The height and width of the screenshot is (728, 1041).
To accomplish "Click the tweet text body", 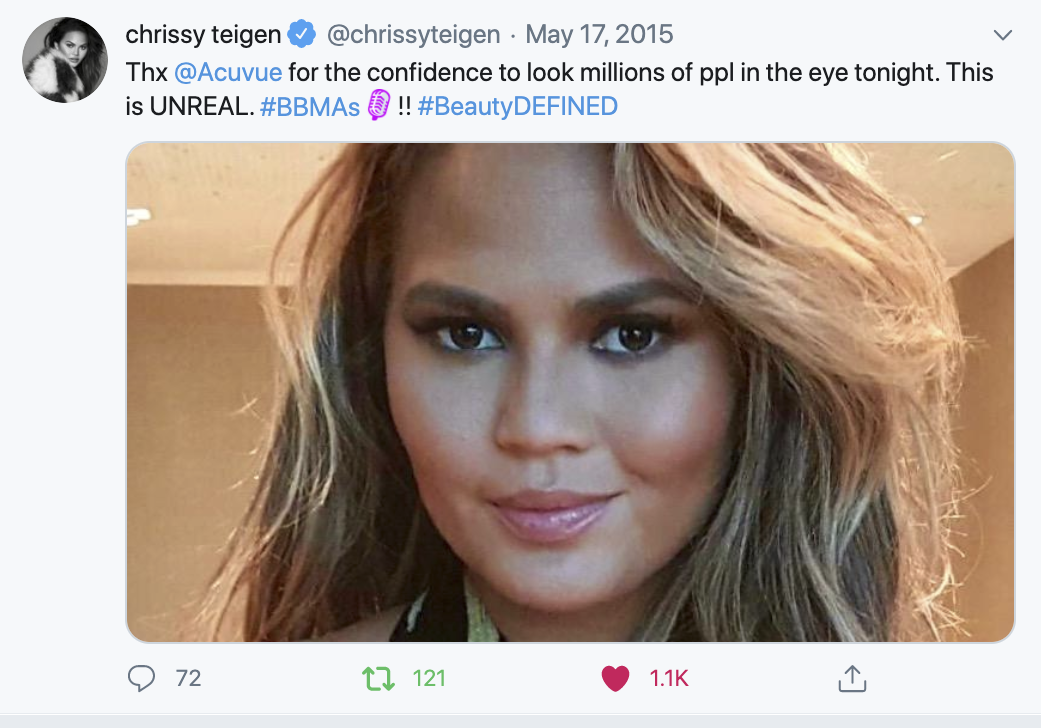I will click(x=600, y=73).
